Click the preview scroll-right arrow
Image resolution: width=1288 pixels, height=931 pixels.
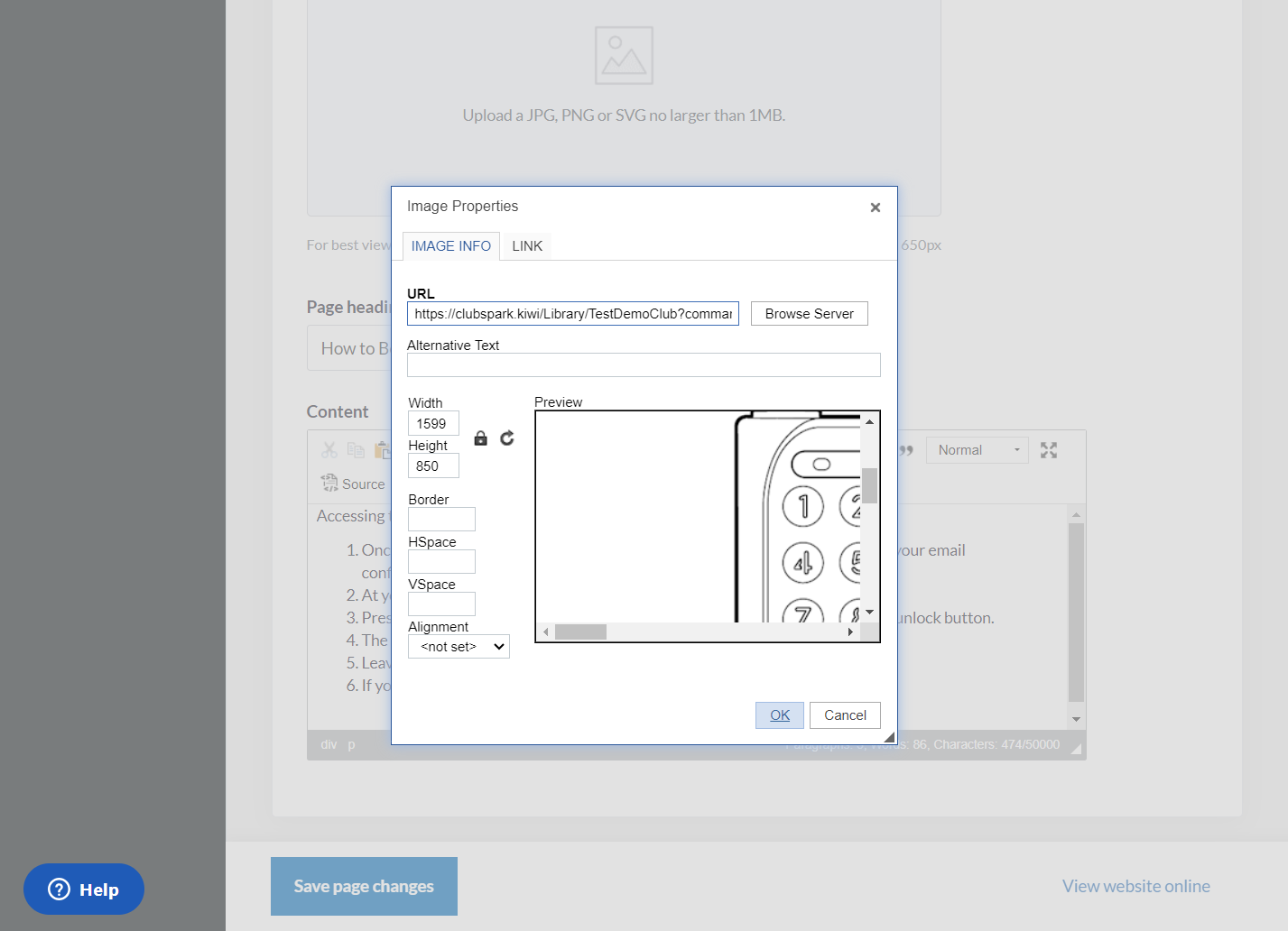850,631
